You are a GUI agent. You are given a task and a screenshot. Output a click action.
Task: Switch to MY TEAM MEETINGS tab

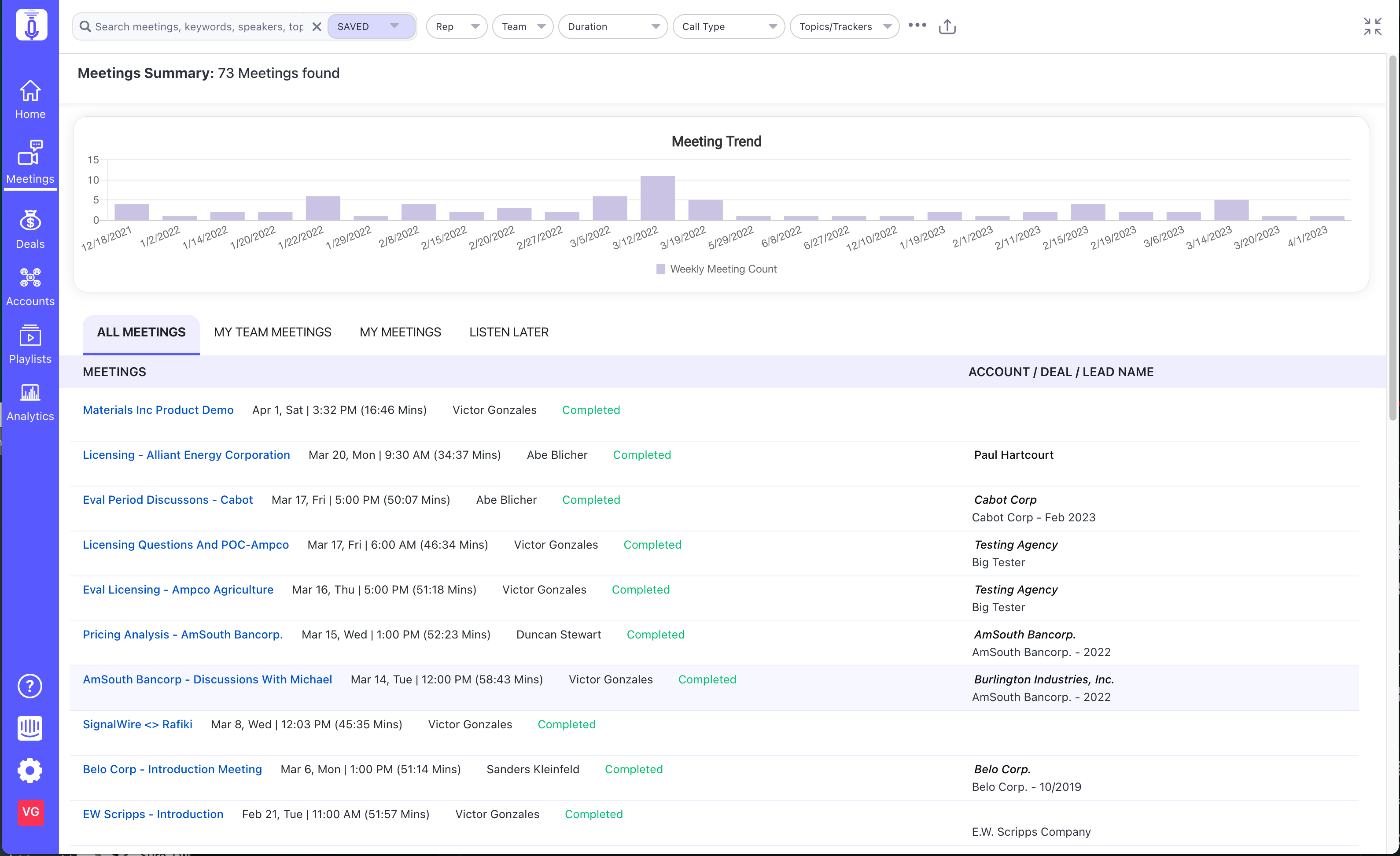point(272,332)
